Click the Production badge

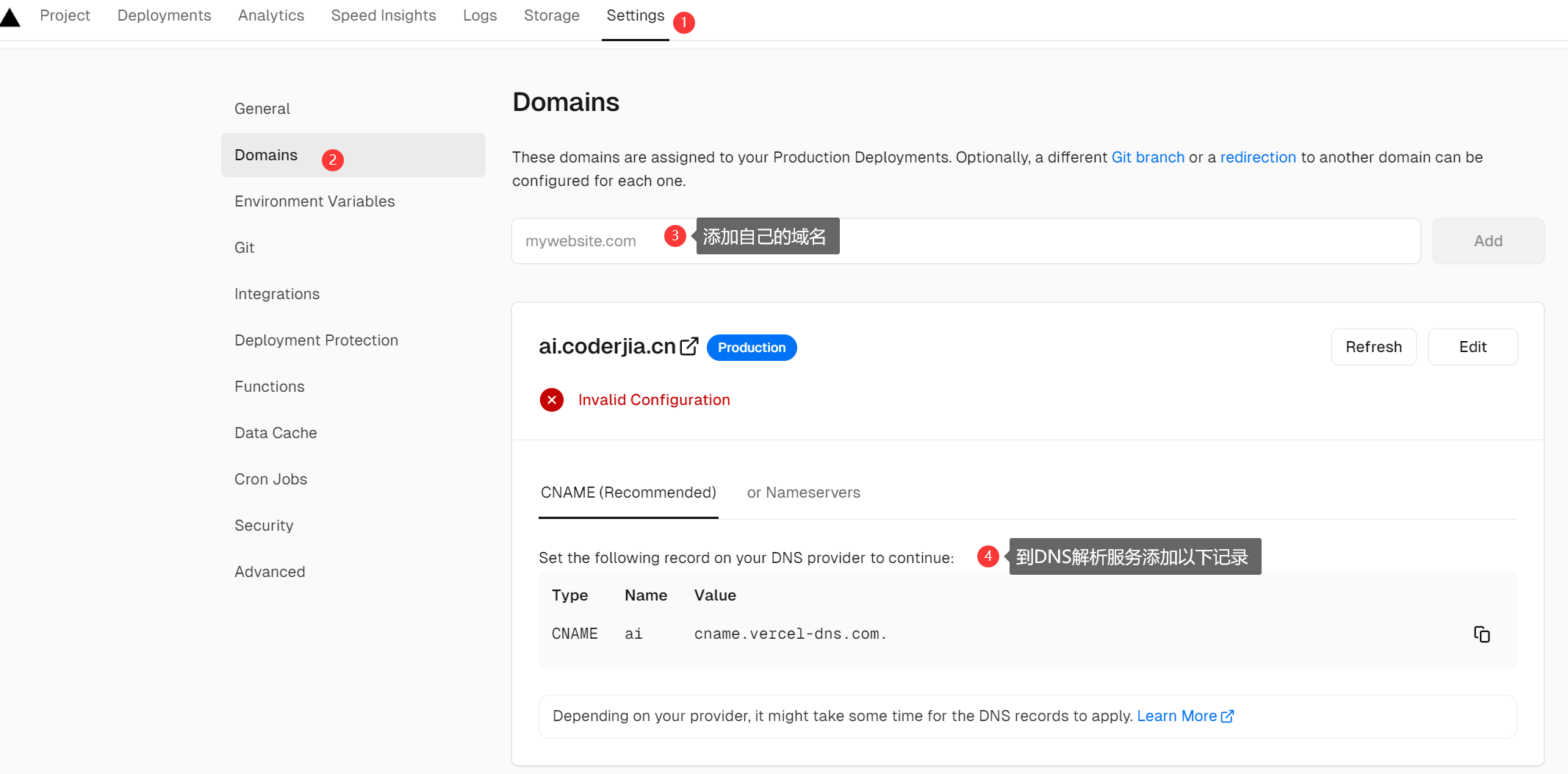[752, 348]
